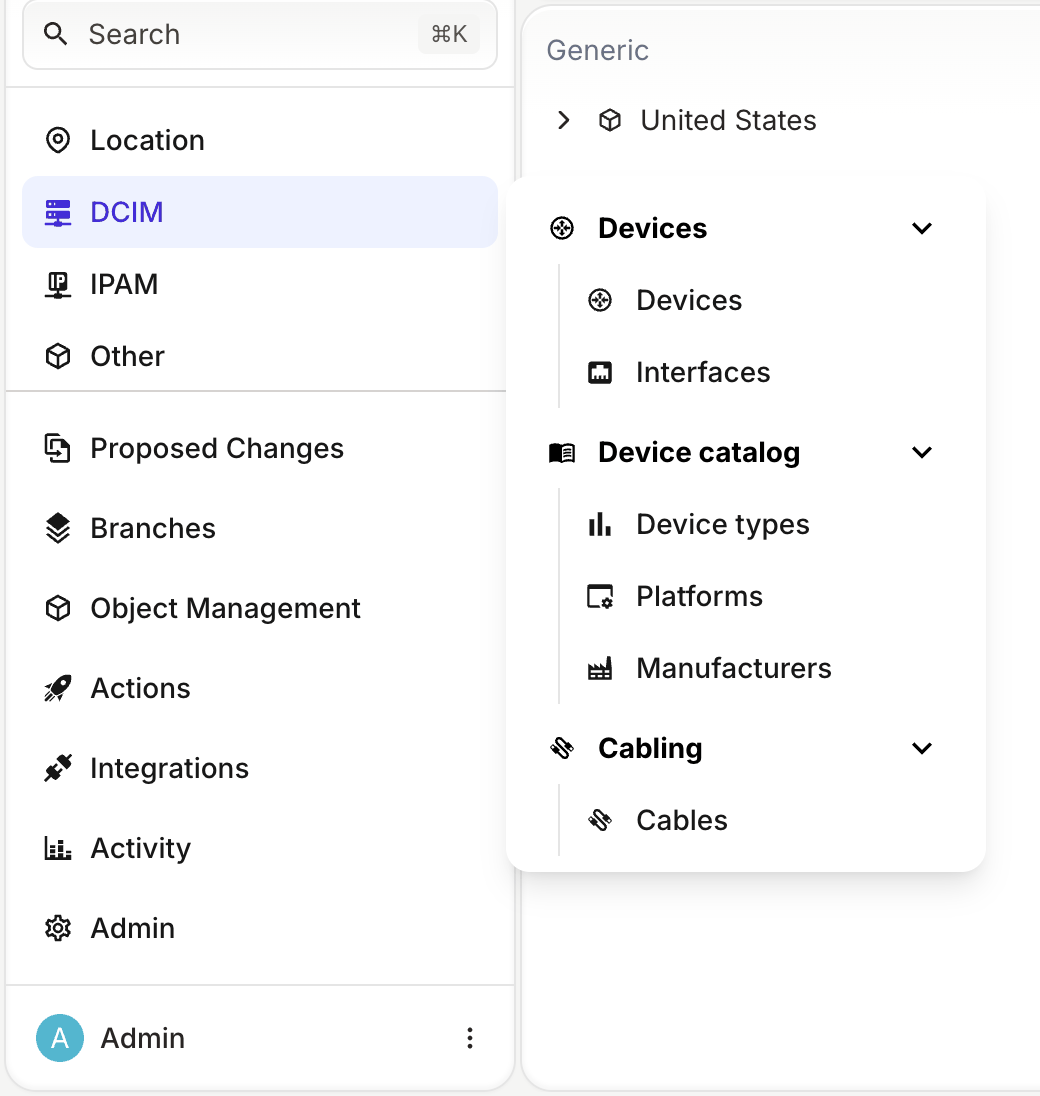Collapse the Device catalog section chevron
The height and width of the screenshot is (1096, 1040).
[922, 453]
